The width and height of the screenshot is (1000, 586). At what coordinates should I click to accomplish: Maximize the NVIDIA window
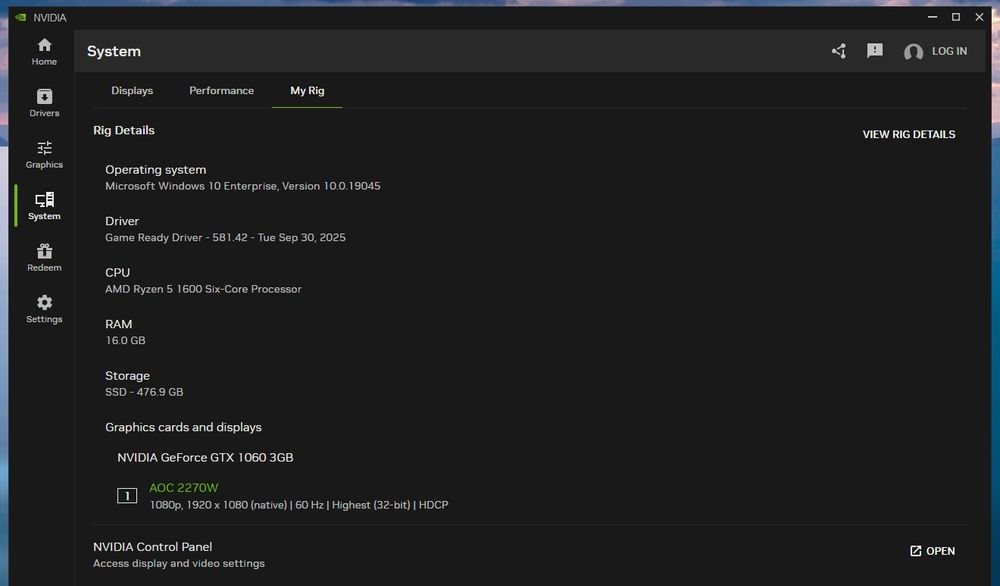[x=956, y=17]
